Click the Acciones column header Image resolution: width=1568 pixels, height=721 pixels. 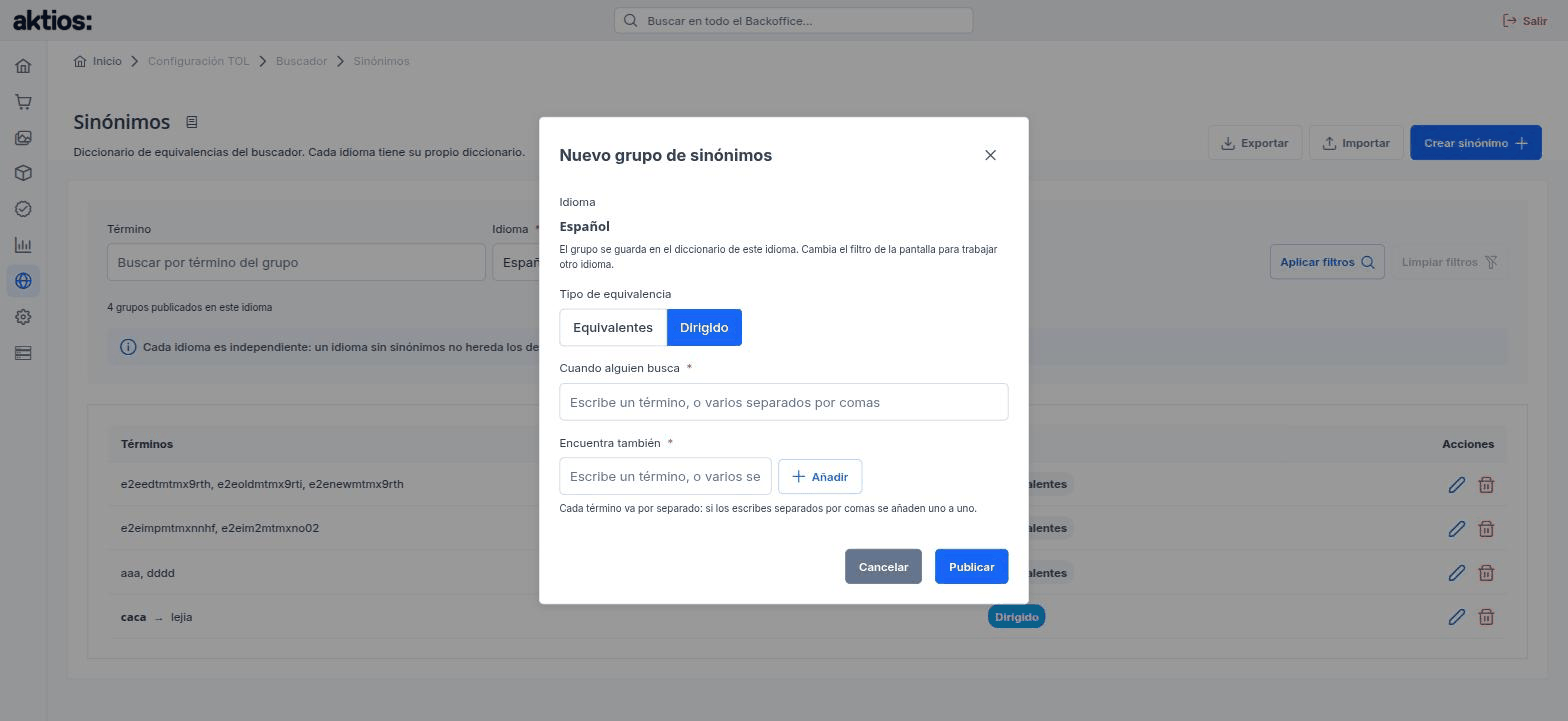pos(1468,444)
